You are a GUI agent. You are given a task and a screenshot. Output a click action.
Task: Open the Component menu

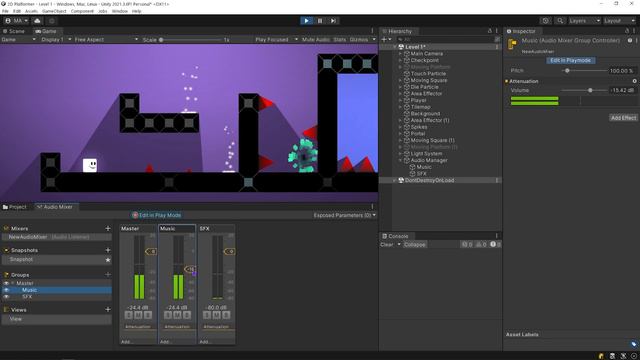(x=82, y=11)
